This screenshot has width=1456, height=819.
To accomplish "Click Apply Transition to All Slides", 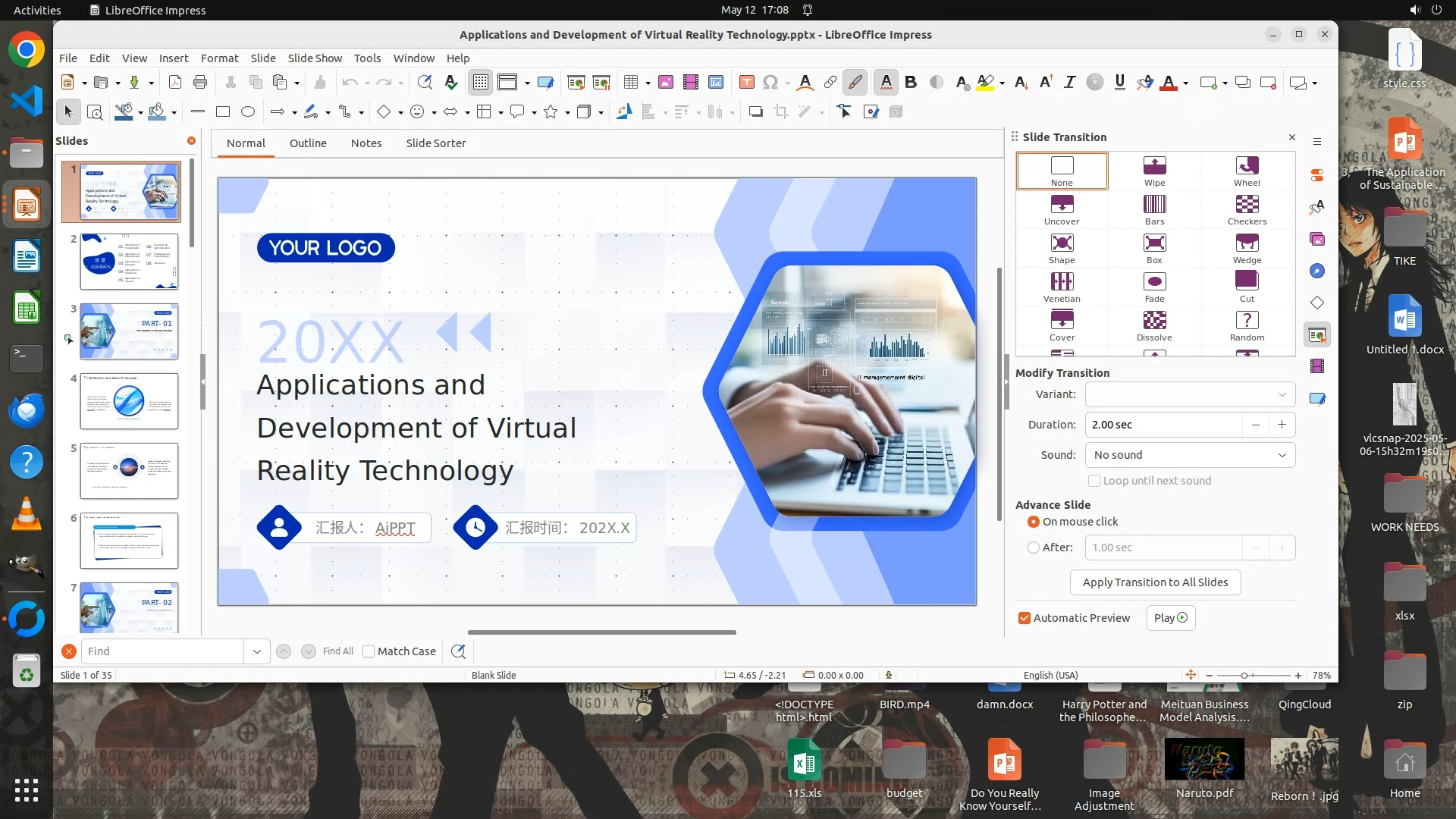I will (1155, 582).
